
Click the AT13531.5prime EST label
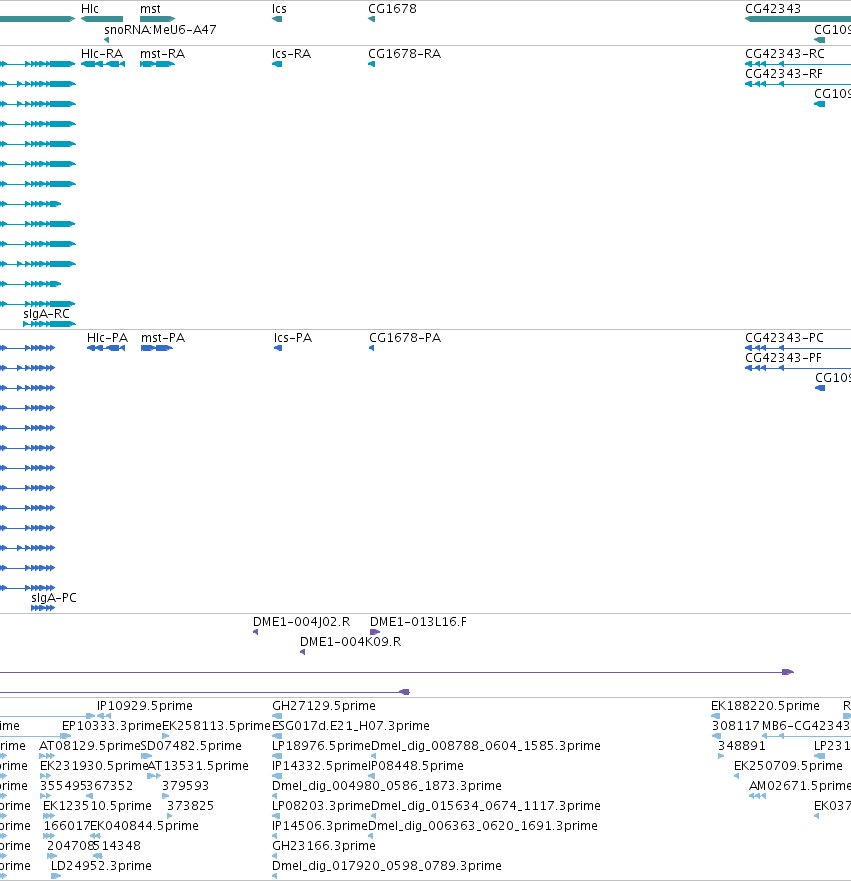[198, 766]
